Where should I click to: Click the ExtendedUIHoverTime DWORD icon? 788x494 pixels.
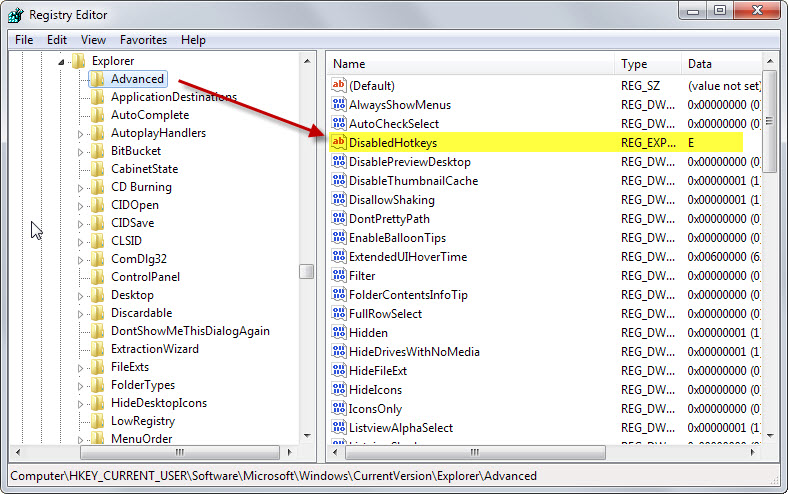tap(339, 256)
